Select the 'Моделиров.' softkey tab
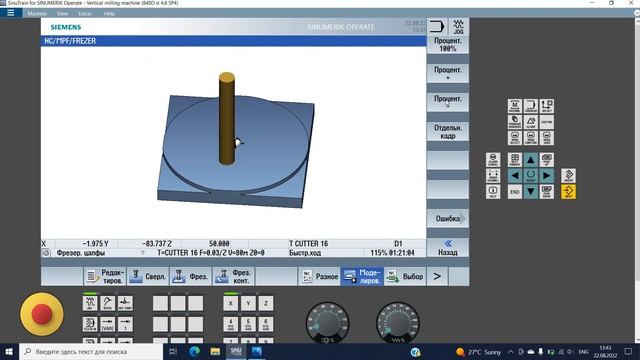 click(x=362, y=276)
